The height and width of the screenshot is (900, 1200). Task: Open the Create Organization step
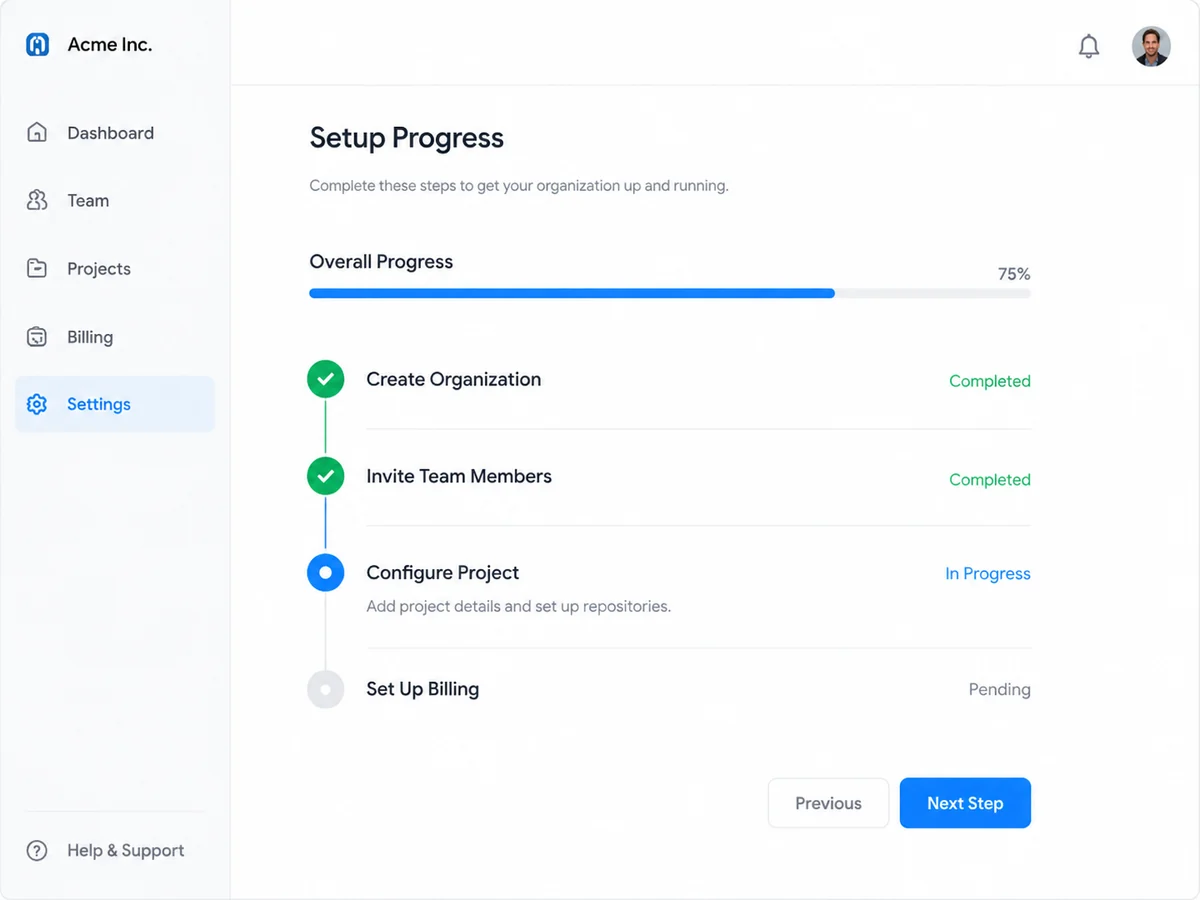click(x=454, y=379)
